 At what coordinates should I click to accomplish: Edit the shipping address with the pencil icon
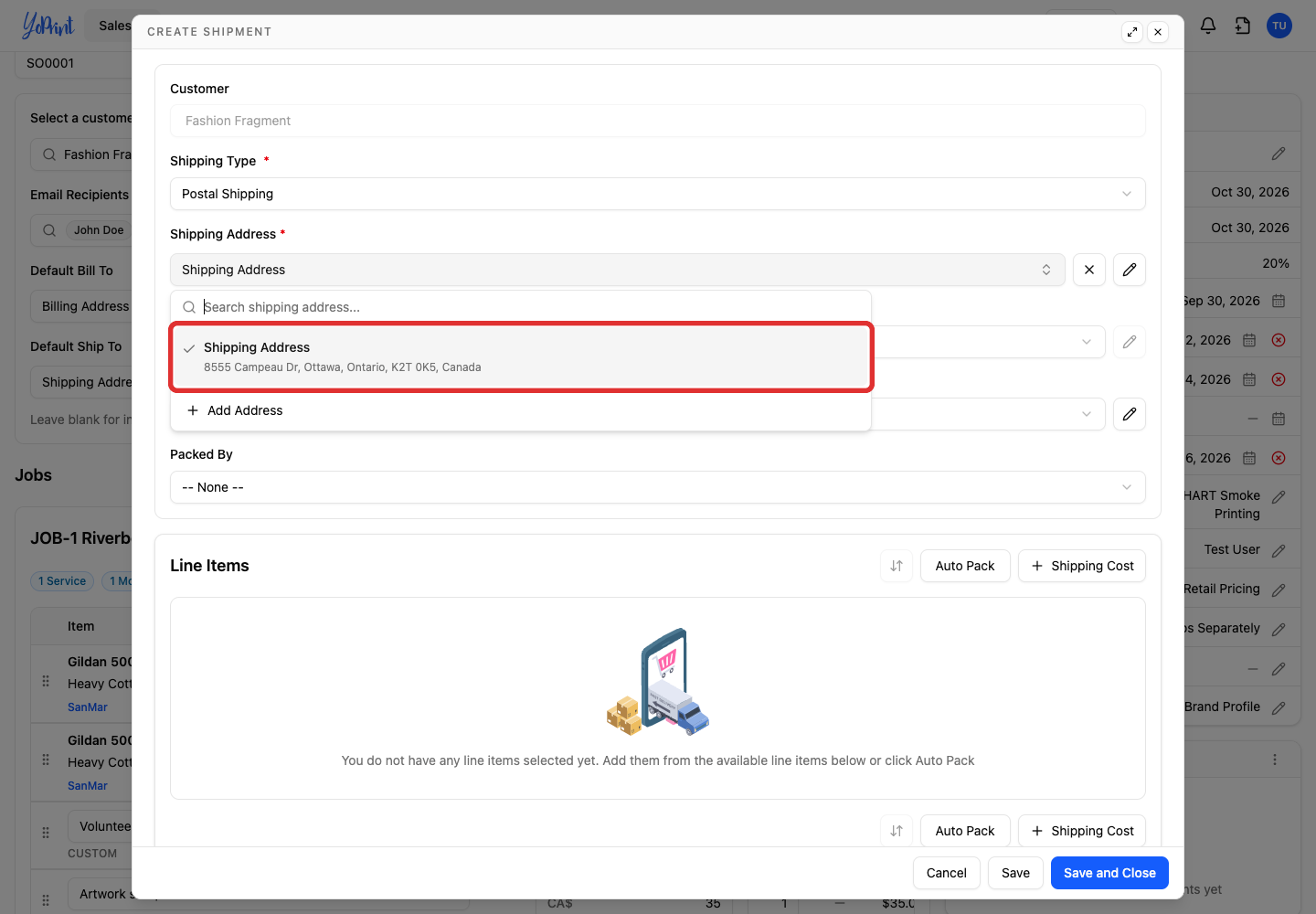point(1130,270)
